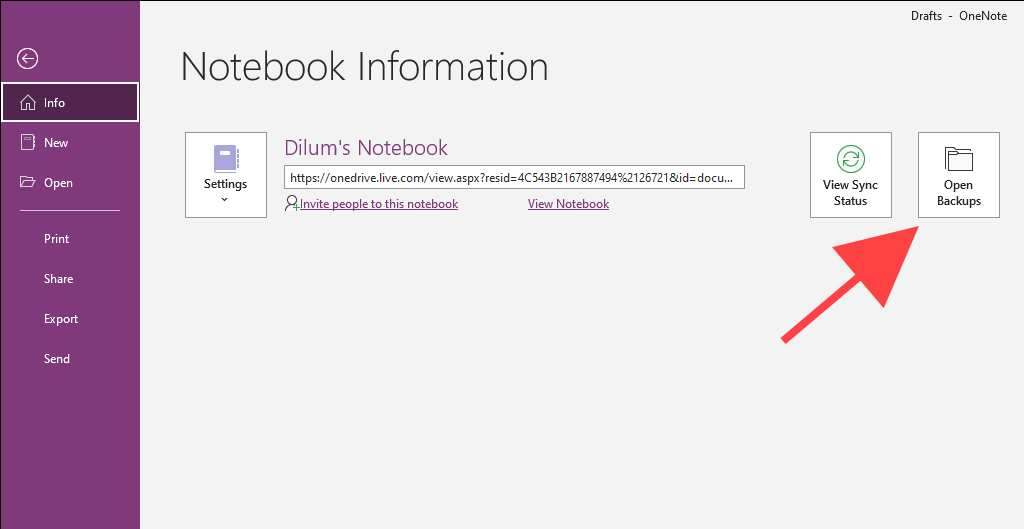Click the Drafts - OneNote window title
Image resolution: width=1024 pixels, height=529 pixels.
click(959, 16)
